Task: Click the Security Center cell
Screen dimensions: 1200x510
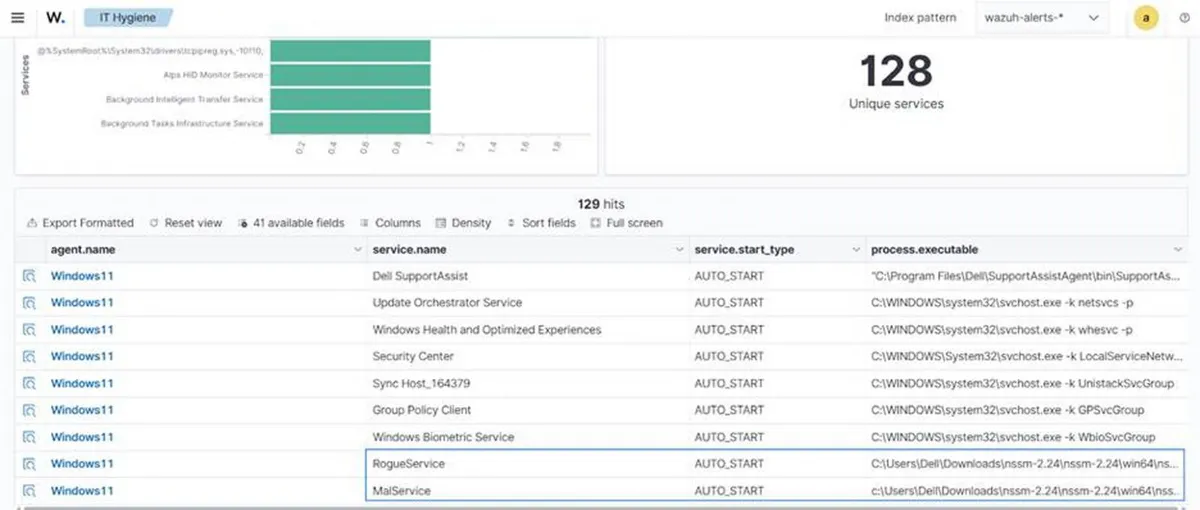Action: pyautogui.click(x=527, y=356)
